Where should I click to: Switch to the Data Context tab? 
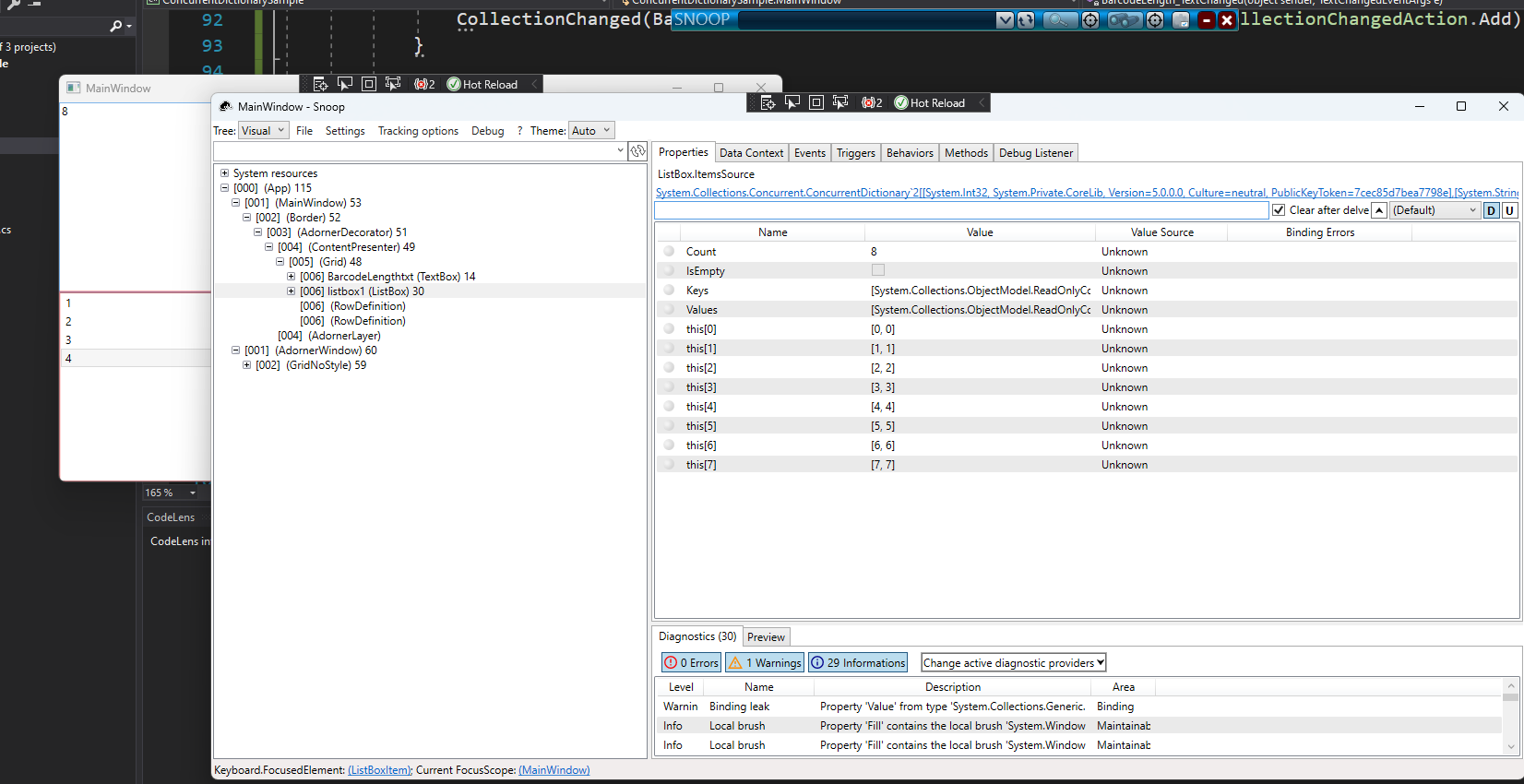(751, 153)
